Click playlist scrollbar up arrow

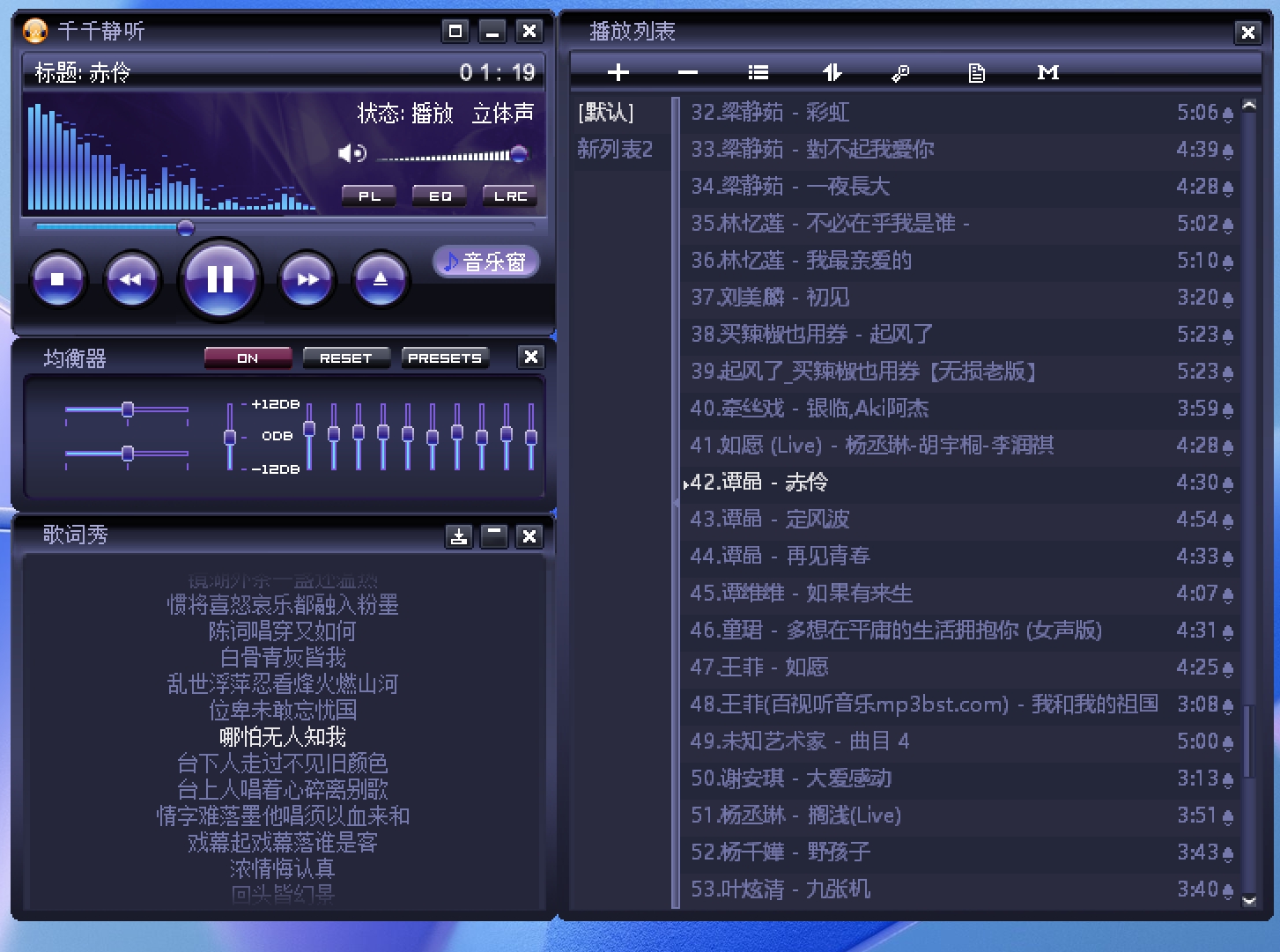[1249, 105]
